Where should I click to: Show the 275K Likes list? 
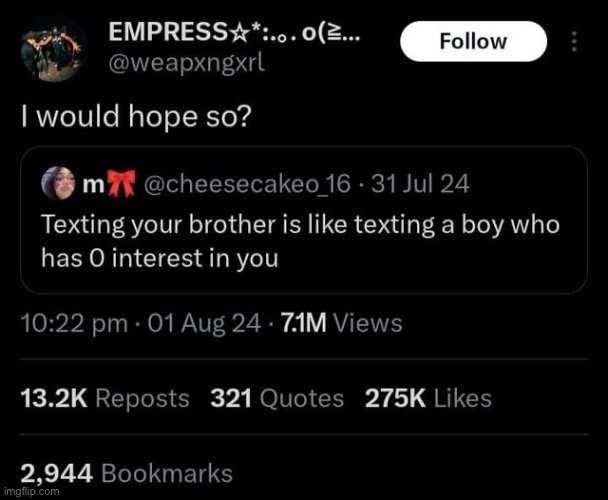point(428,398)
